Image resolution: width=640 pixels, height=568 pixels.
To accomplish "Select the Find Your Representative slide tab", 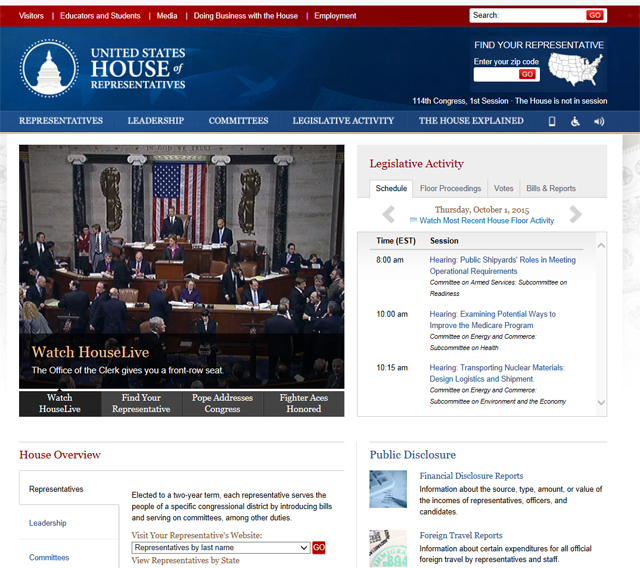I will click(x=141, y=404).
